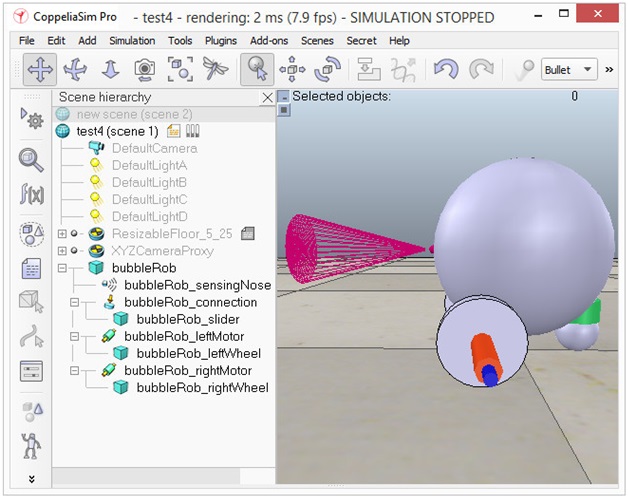628x498 pixels.
Task: Select the camera angle tool
Action: pos(145,70)
